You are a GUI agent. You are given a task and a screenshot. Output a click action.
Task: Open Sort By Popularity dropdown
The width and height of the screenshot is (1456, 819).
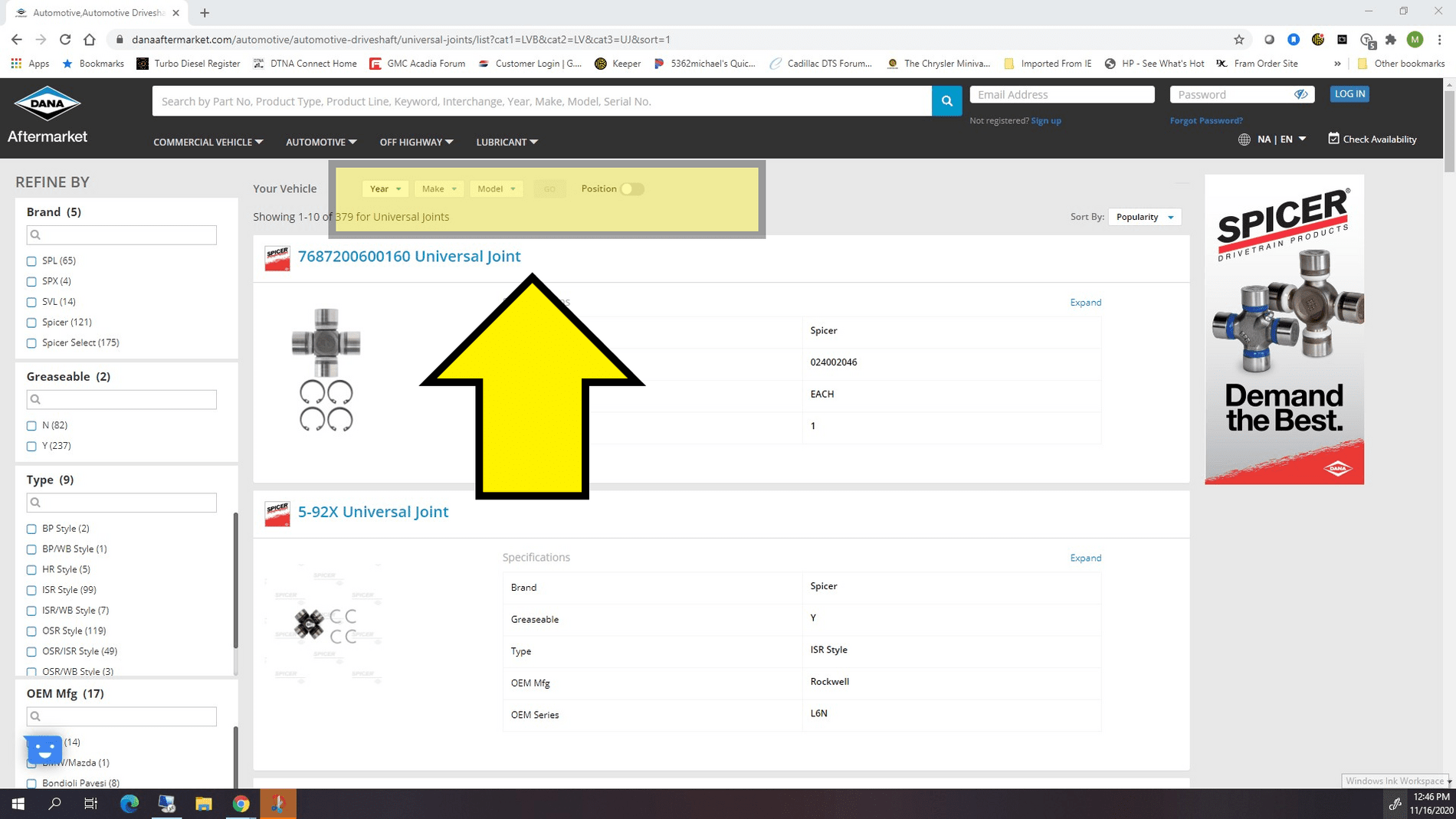tap(1144, 217)
